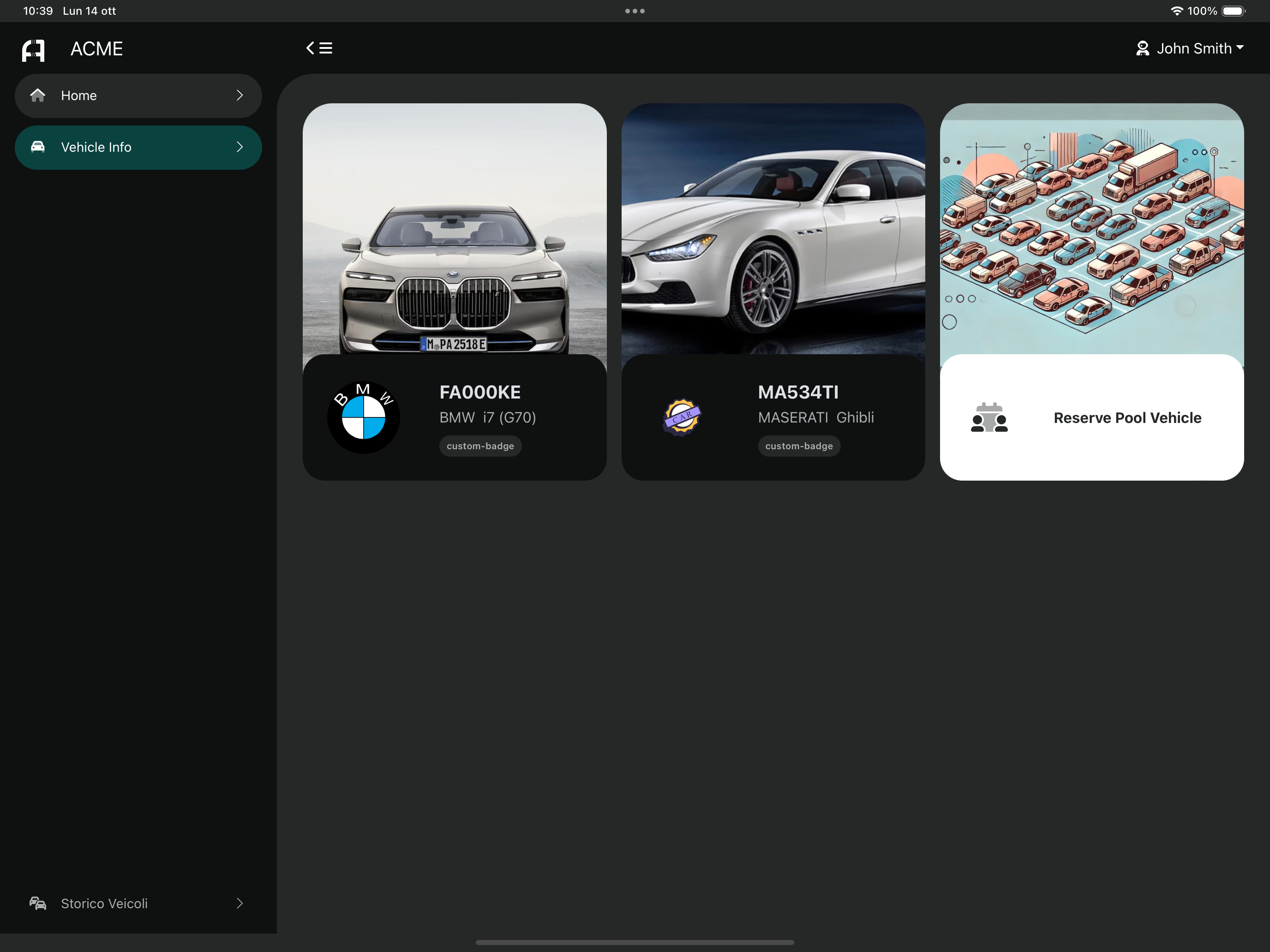
Task: Click the ACME brand name
Action: click(x=96, y=49)
